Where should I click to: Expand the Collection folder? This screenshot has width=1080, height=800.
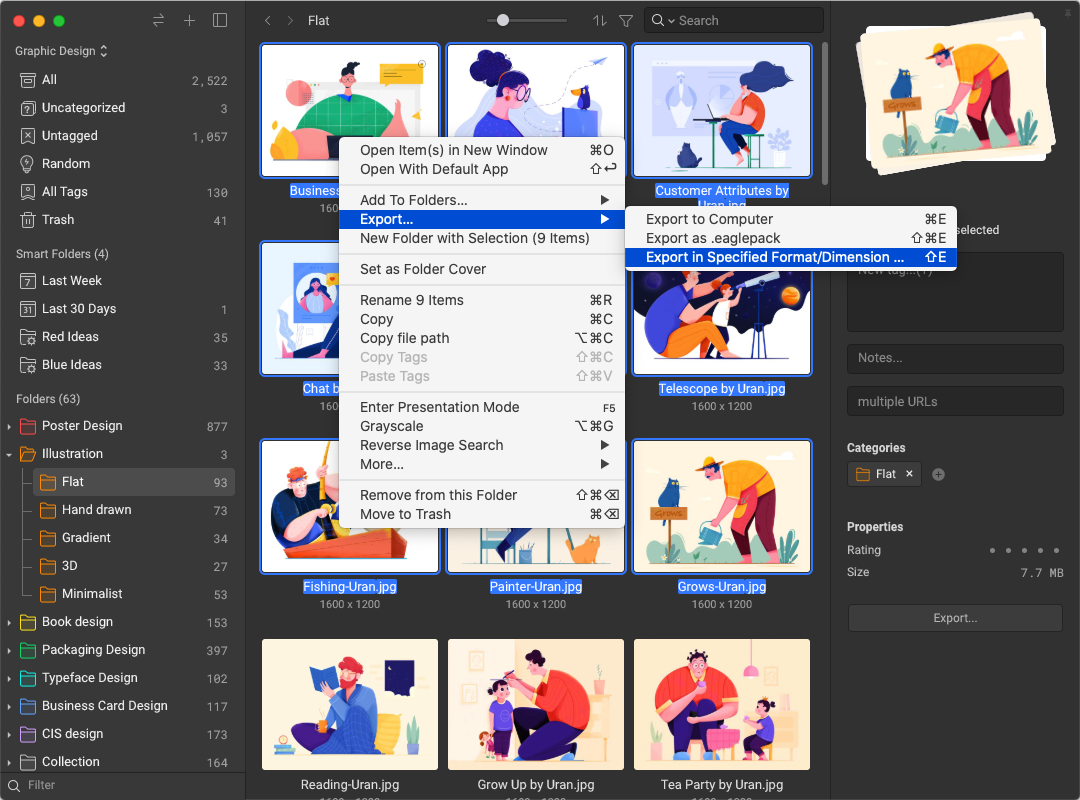[9, 762]
